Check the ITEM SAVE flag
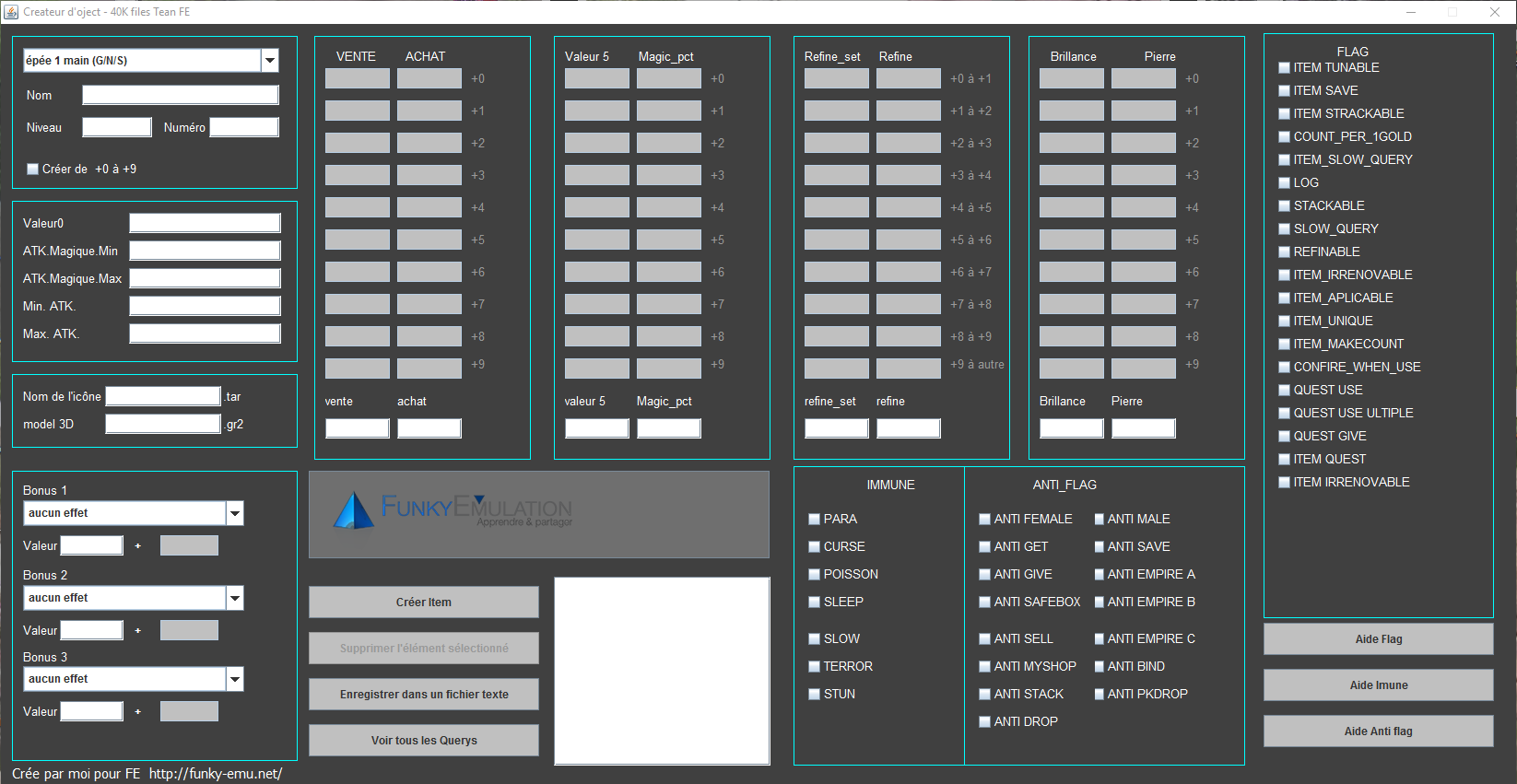Viewport: 1517px width, 784px height. (1284, 90)
